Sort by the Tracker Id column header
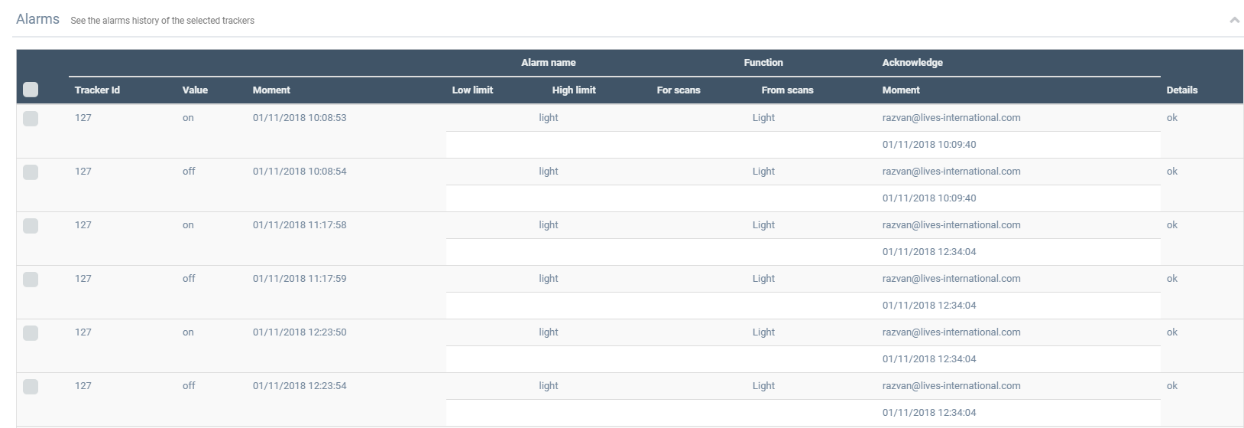This screenshot has width=1244, height=428. pyautogui.click(x=98, y=90)
